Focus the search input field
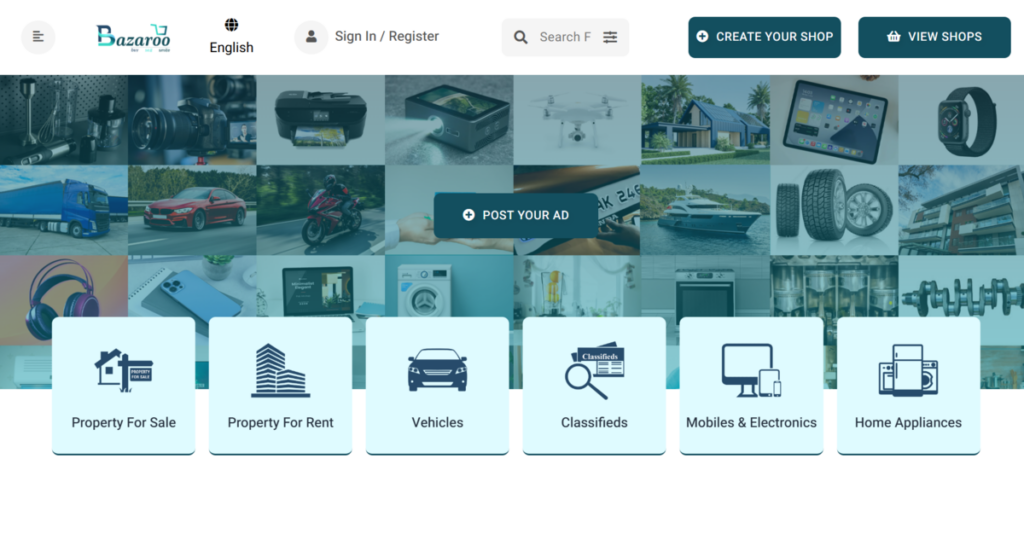Viewport: 1024px width, 540px height. click(565, 37)
